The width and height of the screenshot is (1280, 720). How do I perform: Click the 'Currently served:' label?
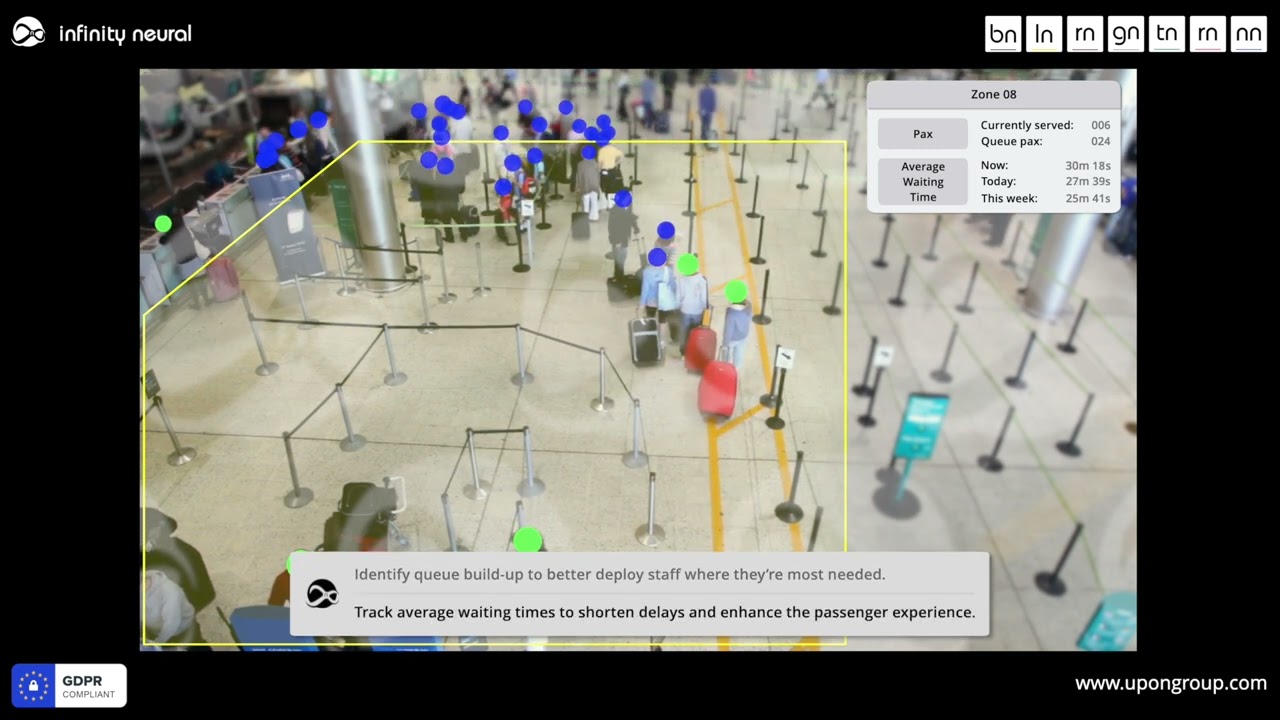pyautogui.click(x=1027, y=125)
